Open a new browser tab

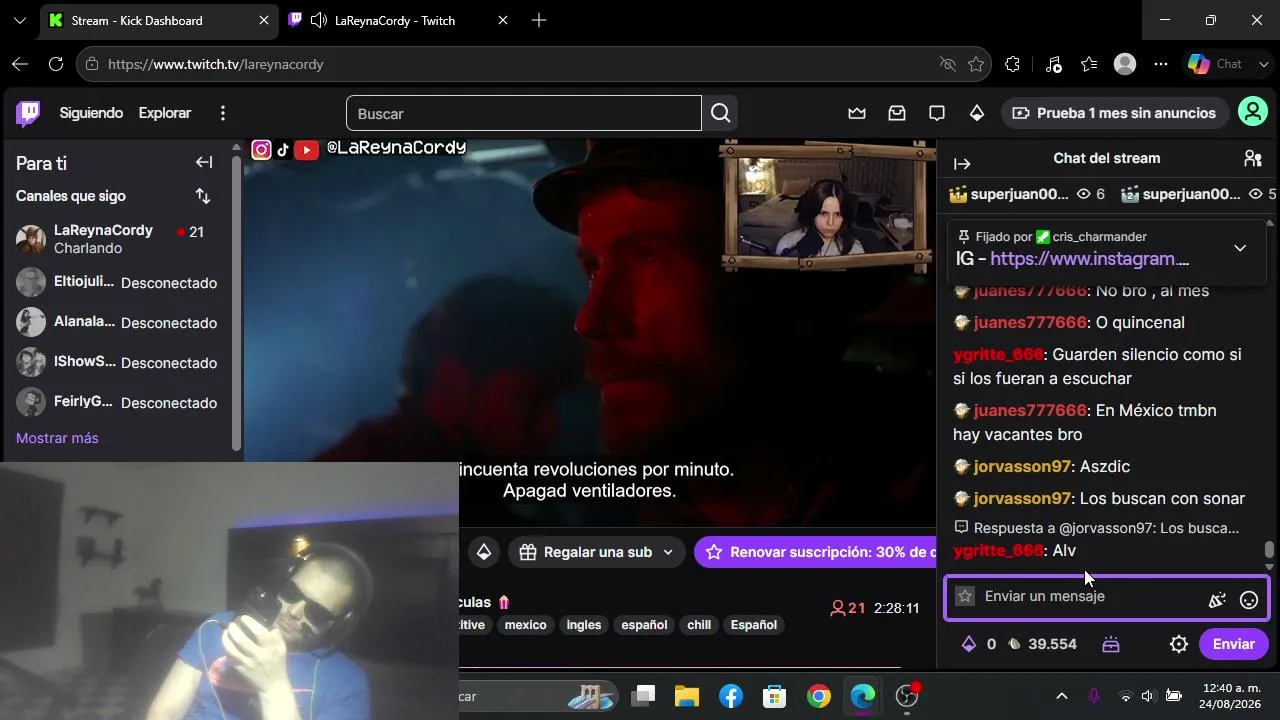tap(539, 20)
